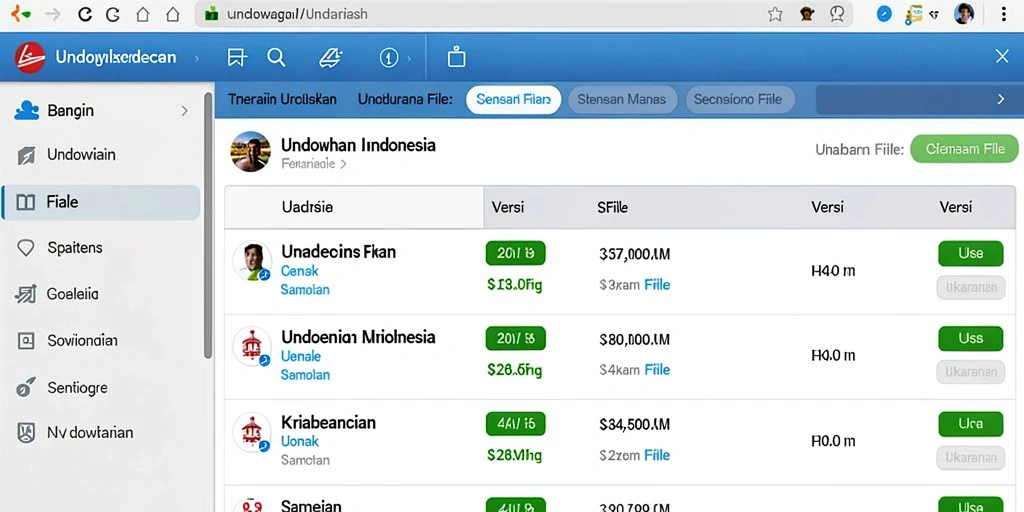Click Ukaranan button in Undoenian Mriolnesia row
The height and width of the screenshot is (512, 1024).
[x=970, y=372]
